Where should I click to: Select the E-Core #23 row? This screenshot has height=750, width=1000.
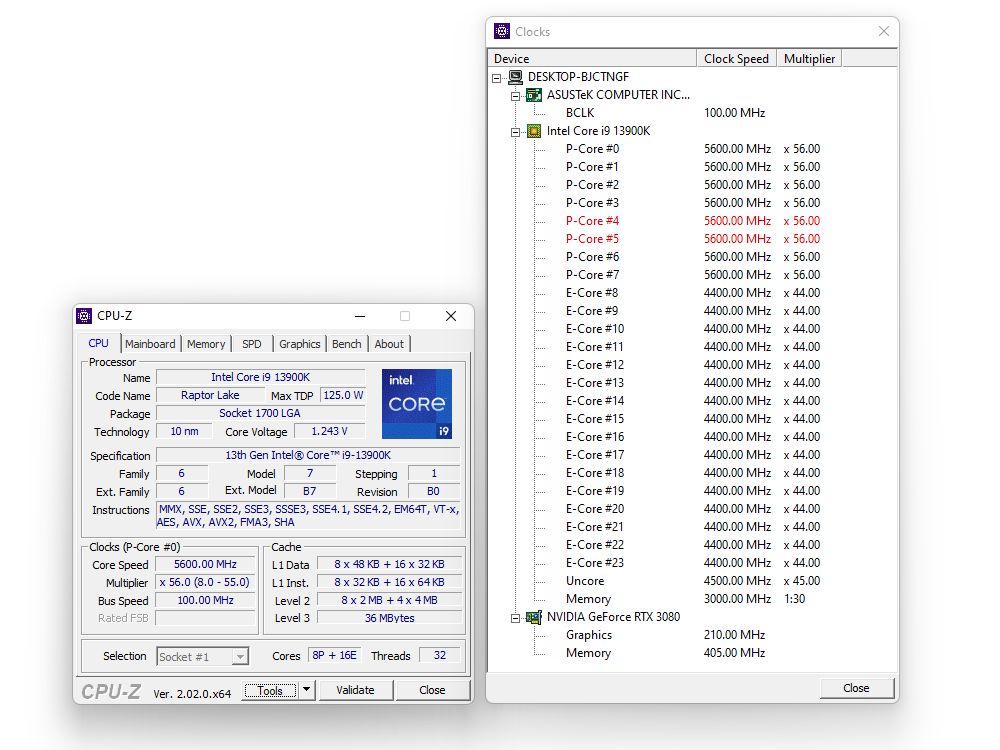point(693,563)
